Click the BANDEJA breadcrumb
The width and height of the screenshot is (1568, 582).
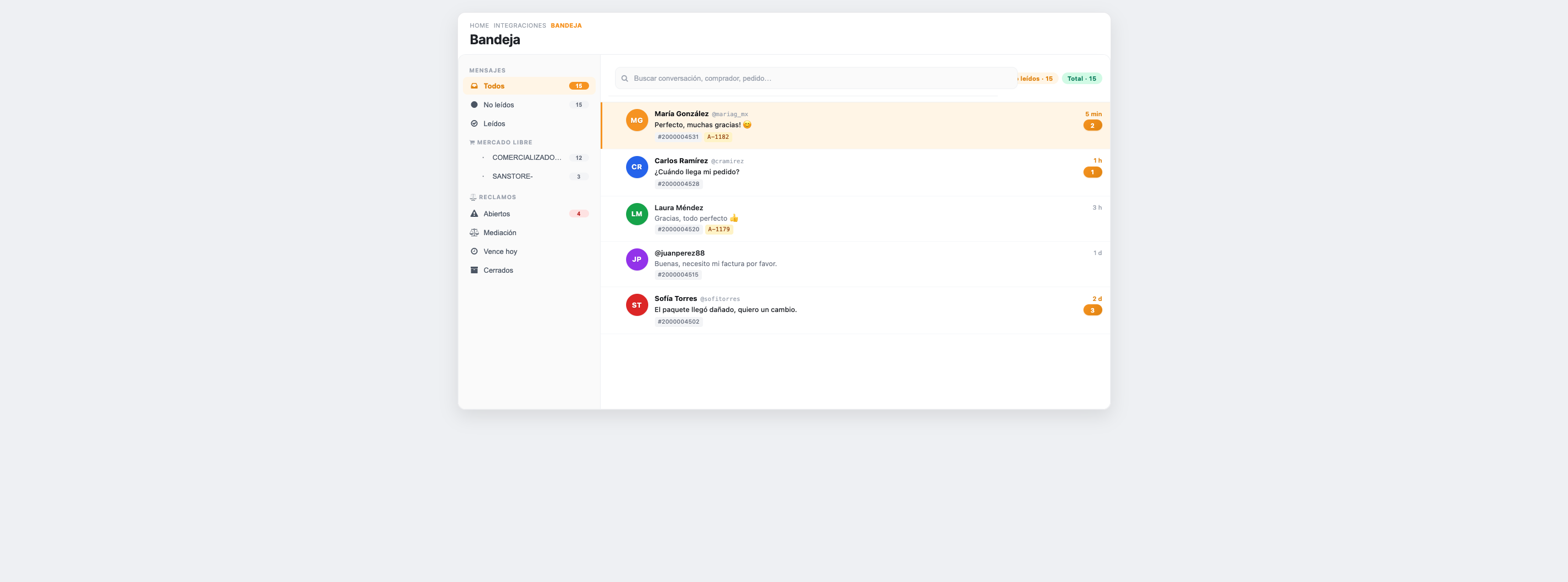566,25
